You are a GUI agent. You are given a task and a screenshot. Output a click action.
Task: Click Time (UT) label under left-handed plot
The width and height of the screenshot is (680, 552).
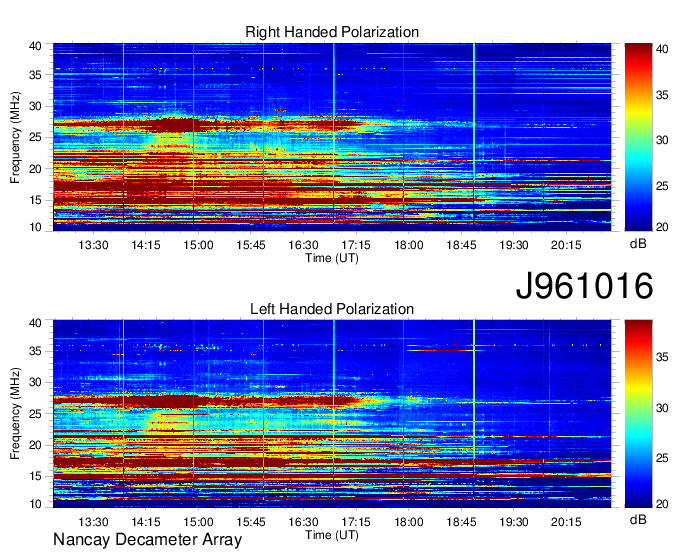click(x=332, y=535)
